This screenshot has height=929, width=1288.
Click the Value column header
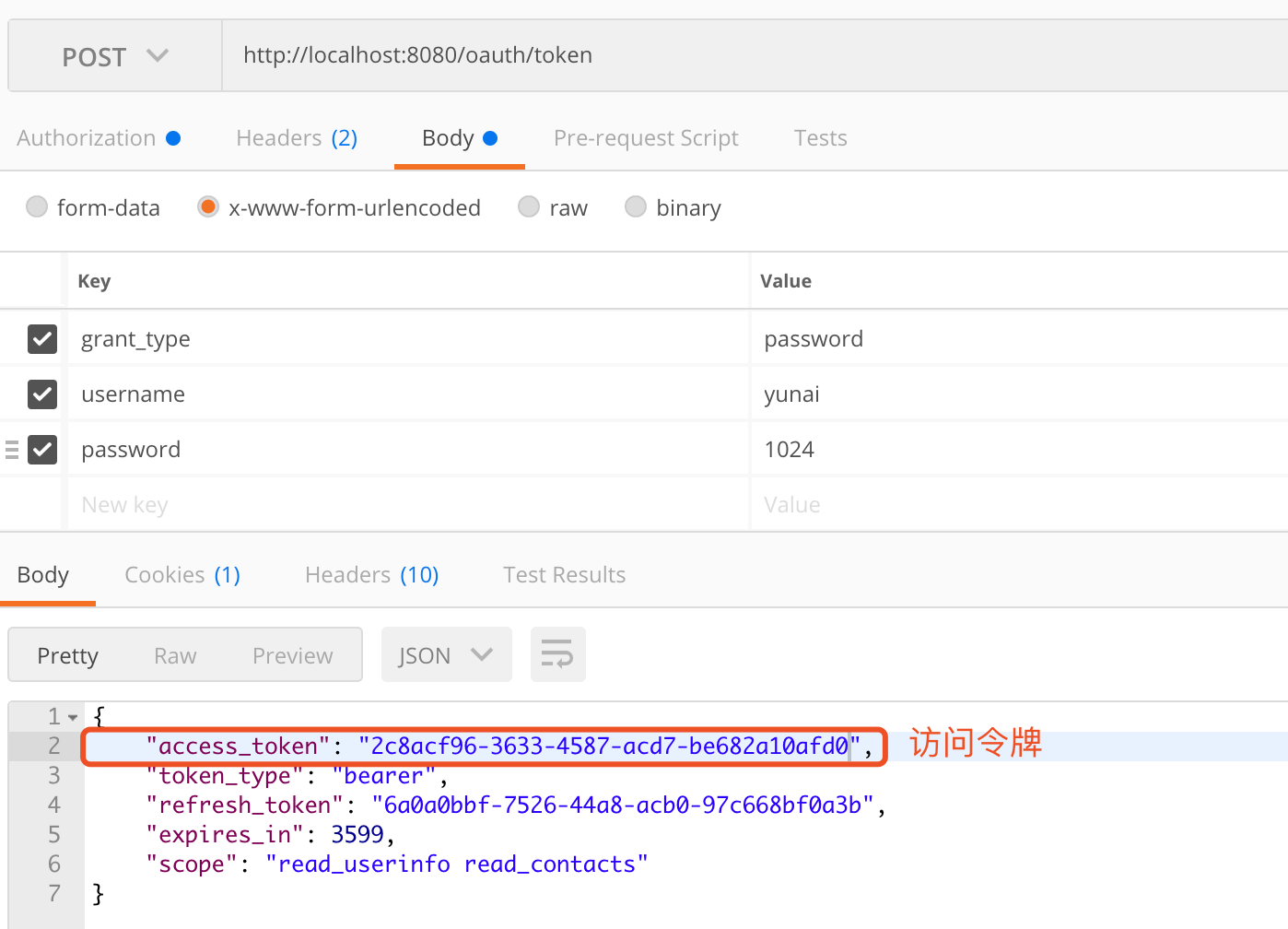click(x=786, y=281)
